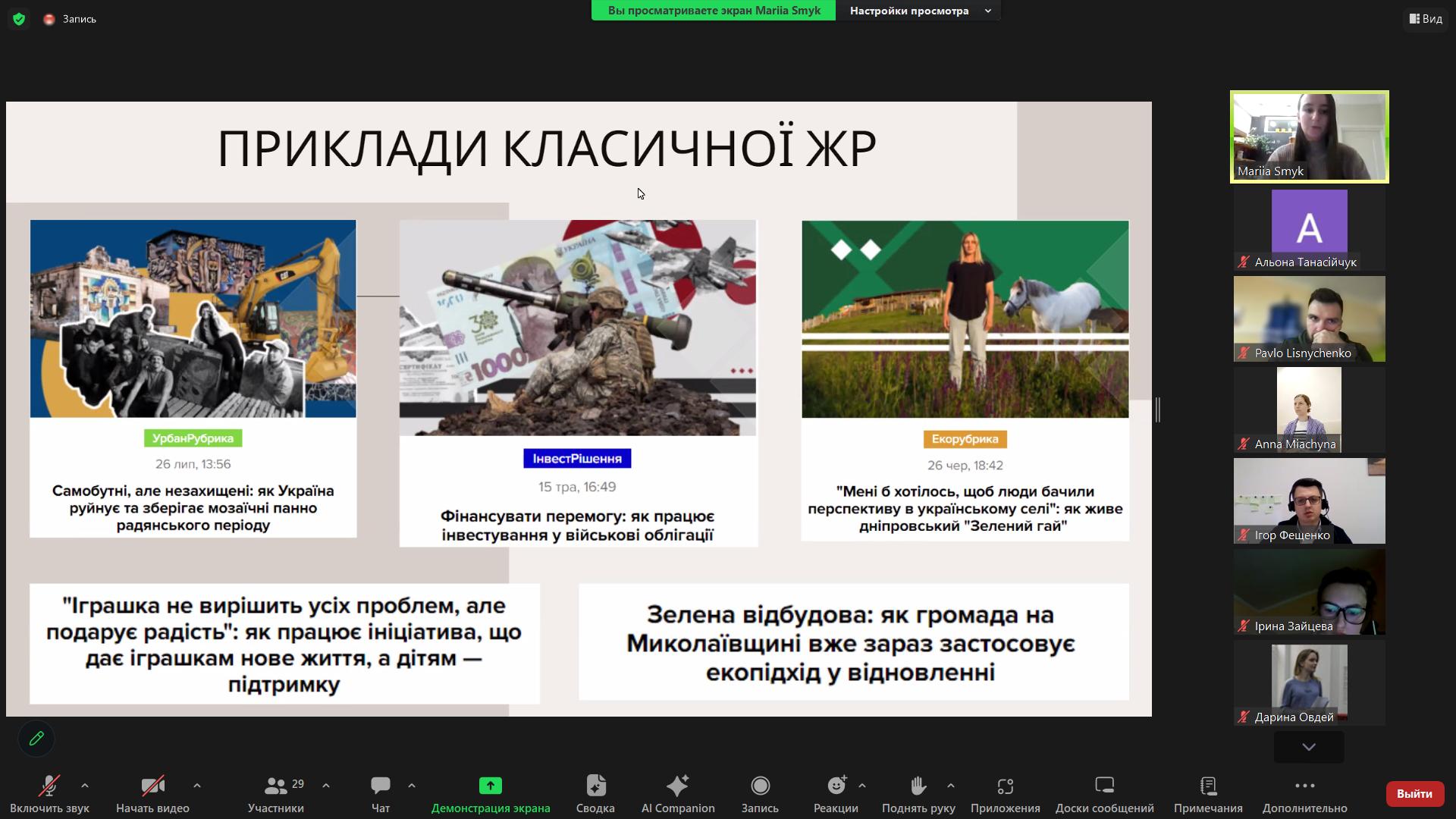Expand video options arrow next to camera

pyautogui.click(x=197, y=786)
